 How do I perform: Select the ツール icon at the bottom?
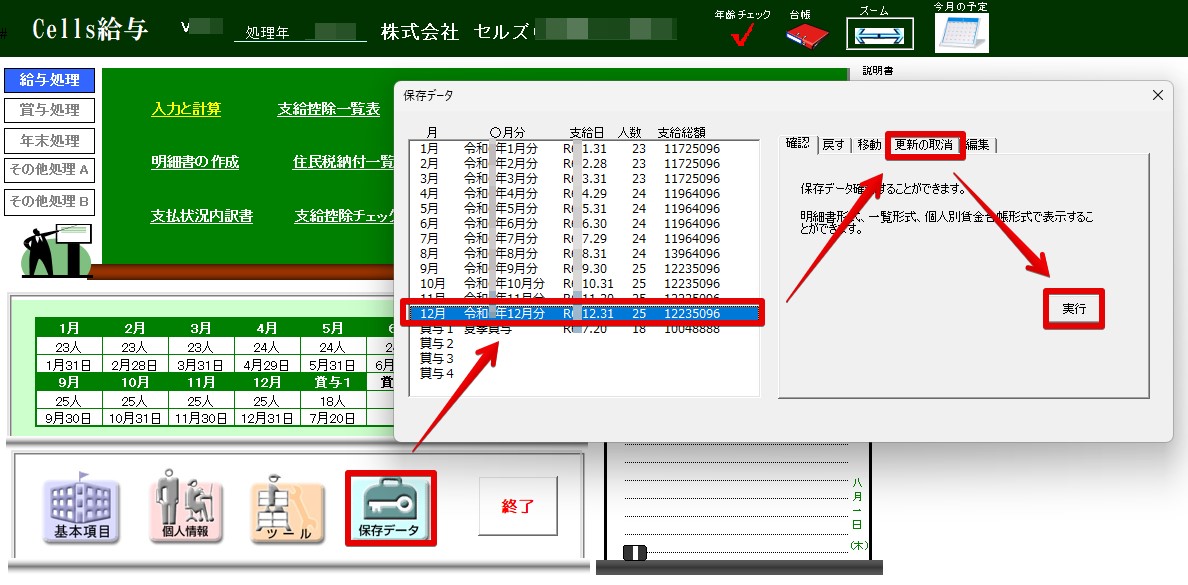[x=287, y=507]
